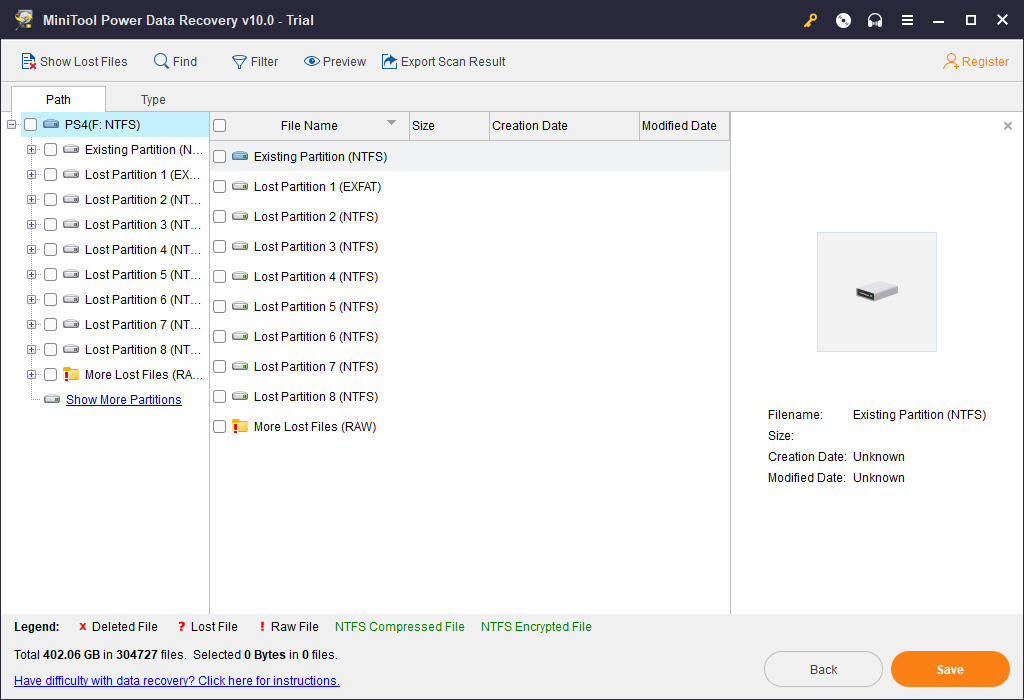Viewport: 1024px width, 700px height.
Task: Expand Lost Partition 5 tree node
Action: 31,274
